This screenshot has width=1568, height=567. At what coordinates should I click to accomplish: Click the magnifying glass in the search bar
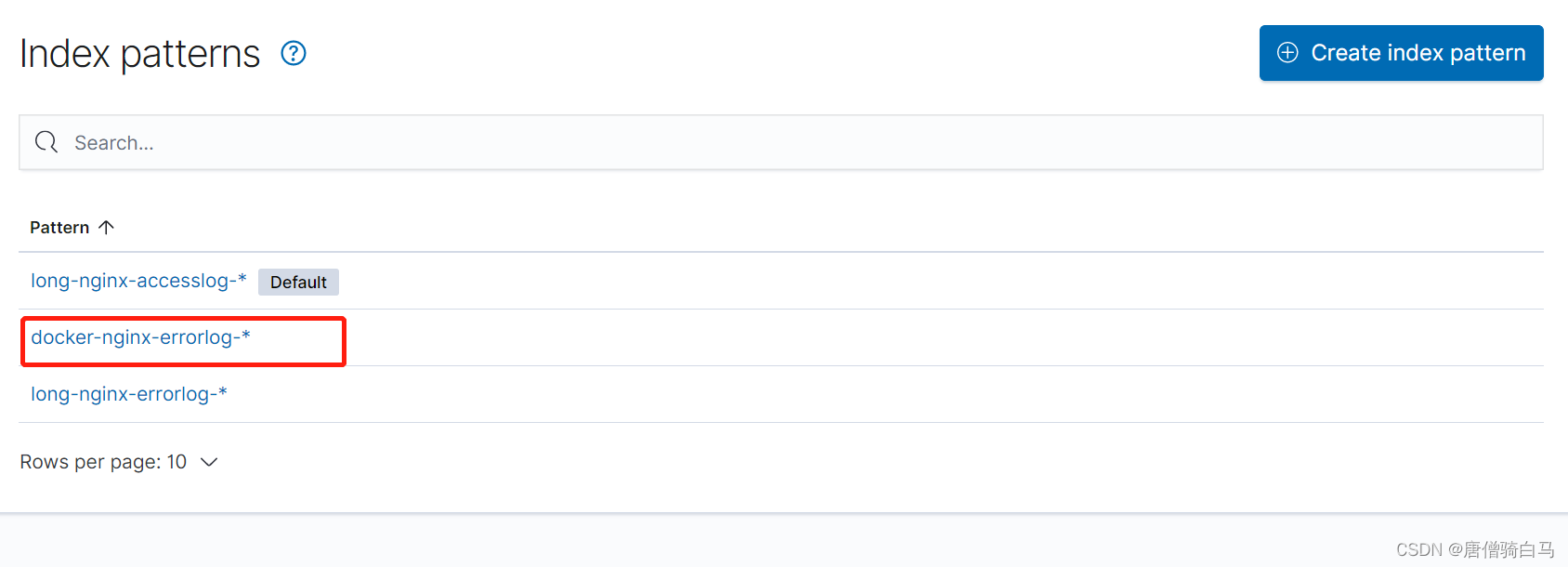click(46, 142)
